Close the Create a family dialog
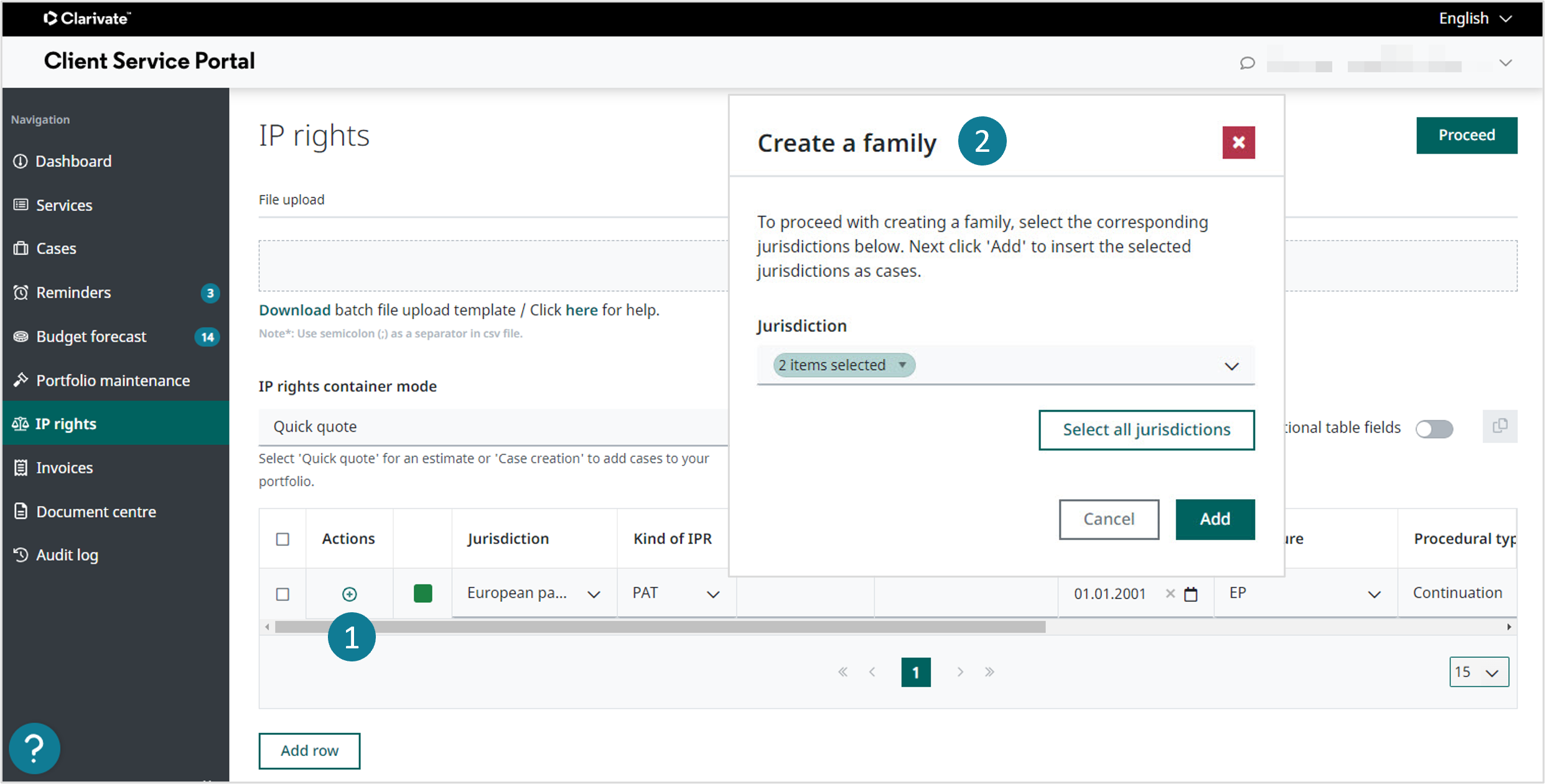Screen dimensions: 1545x784 (x=1239, y=142)
